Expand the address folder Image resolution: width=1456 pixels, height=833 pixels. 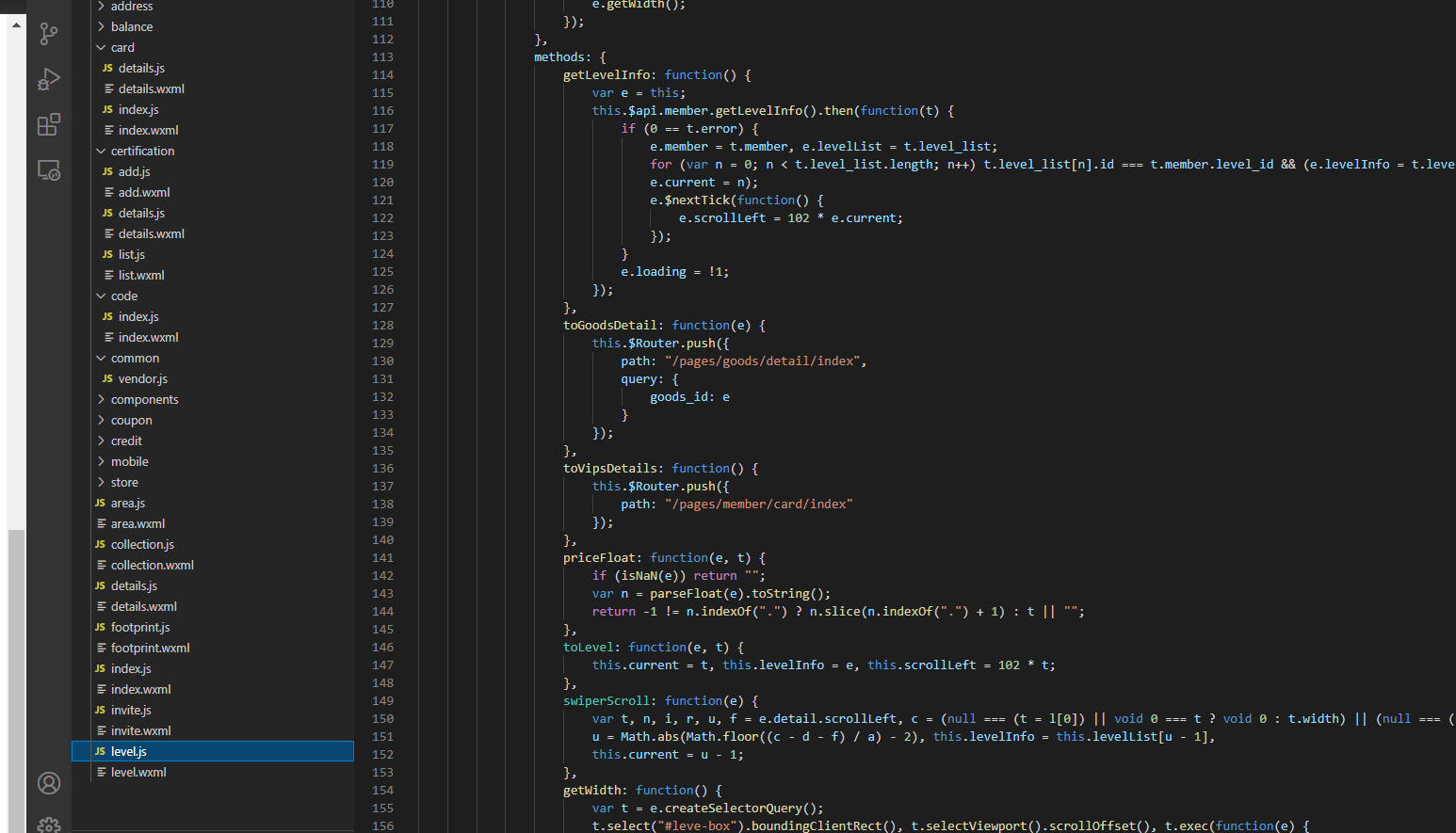click(x=213, y=7)
